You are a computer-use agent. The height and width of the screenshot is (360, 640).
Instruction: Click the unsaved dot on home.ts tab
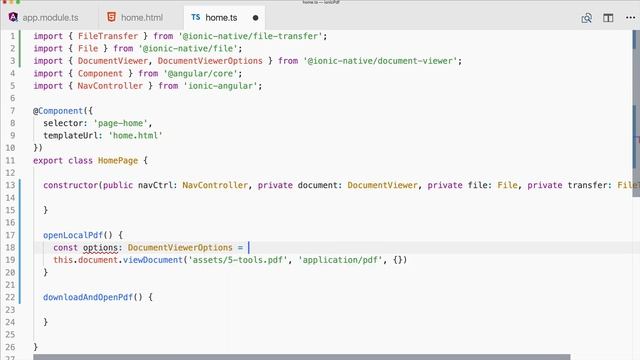point(256,18)
